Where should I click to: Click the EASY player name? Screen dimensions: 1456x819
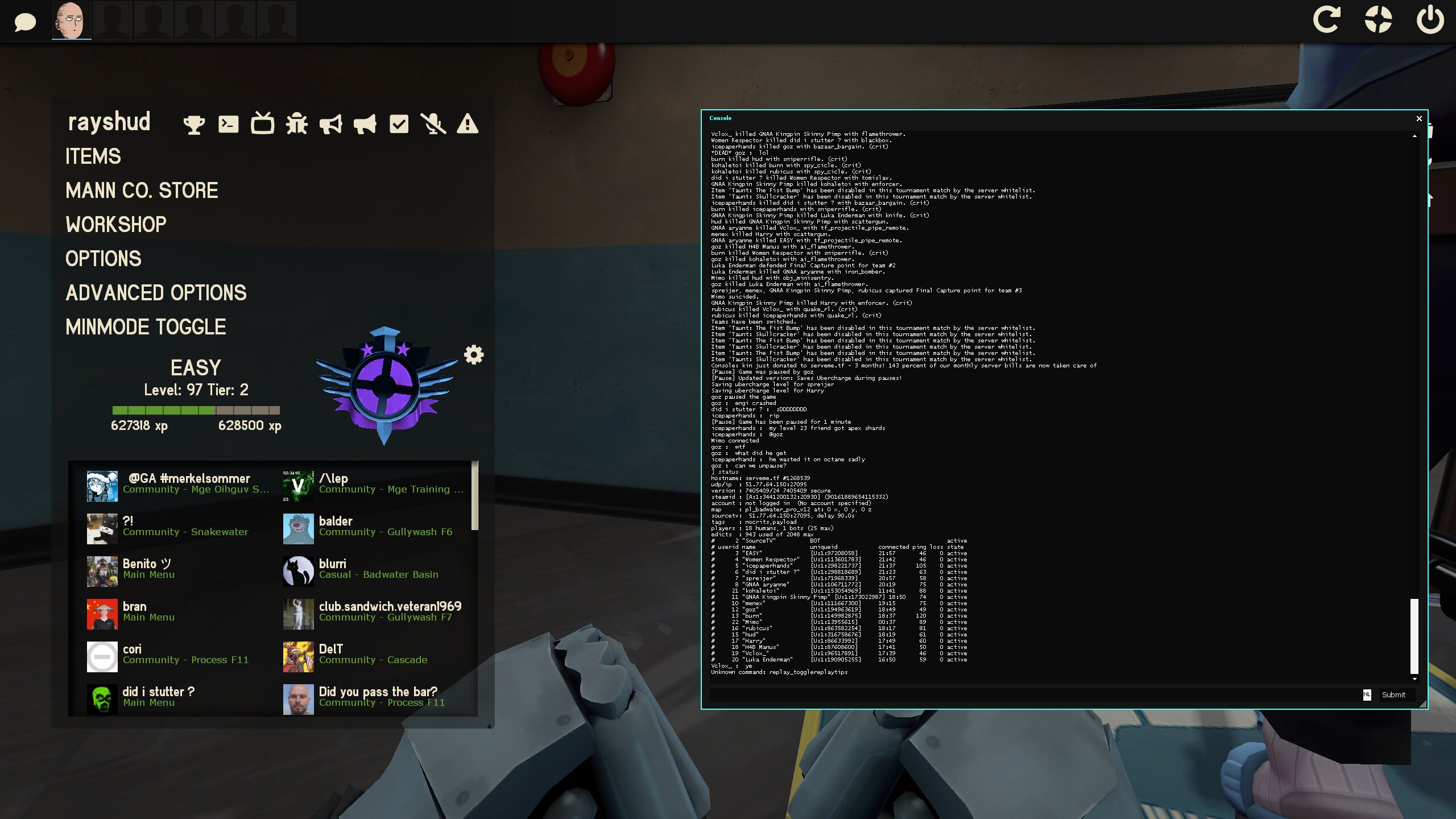[x=196, y=367]
